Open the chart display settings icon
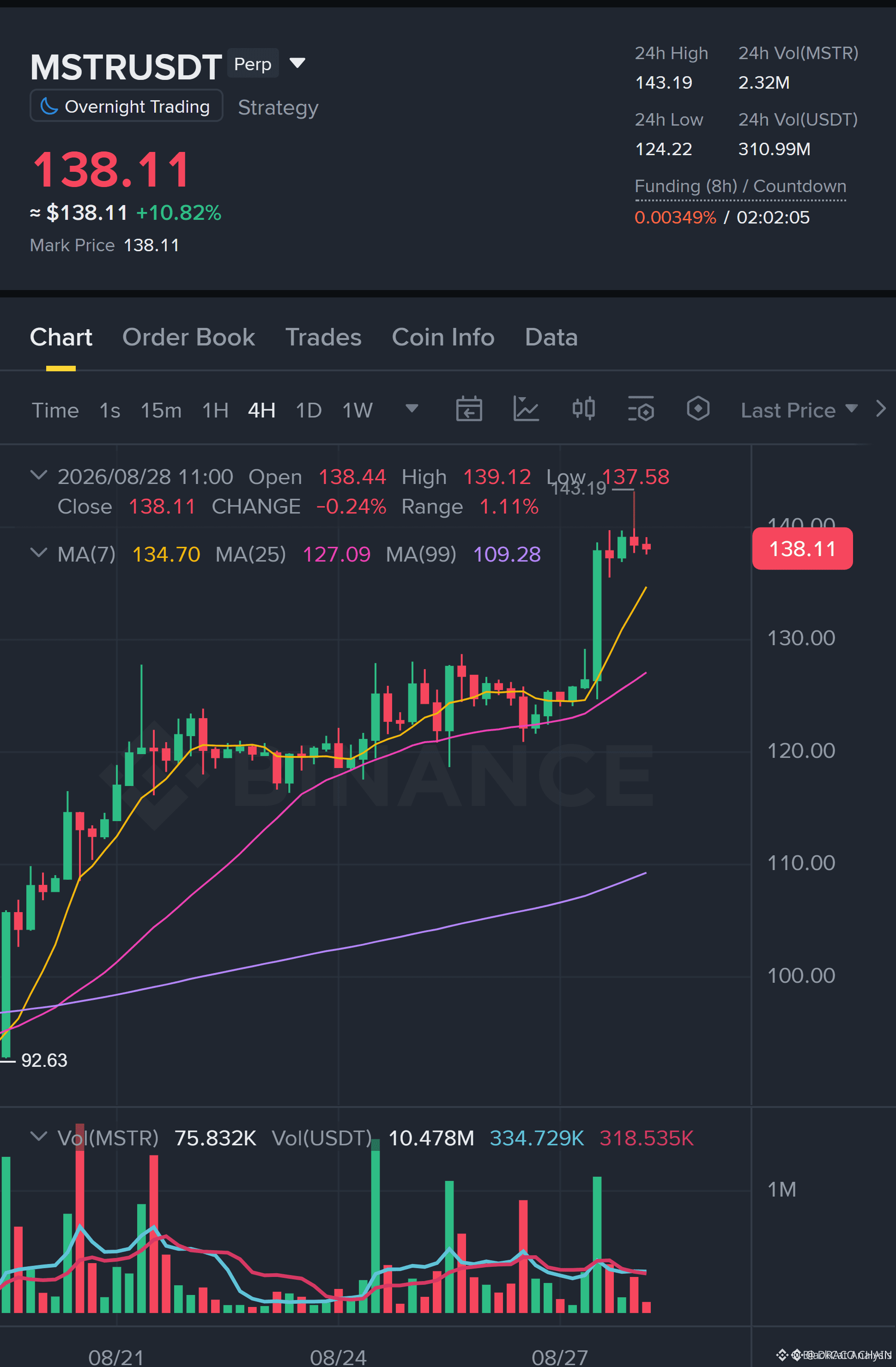This screenshot has width=896, height=1367. tap(641, 410)
